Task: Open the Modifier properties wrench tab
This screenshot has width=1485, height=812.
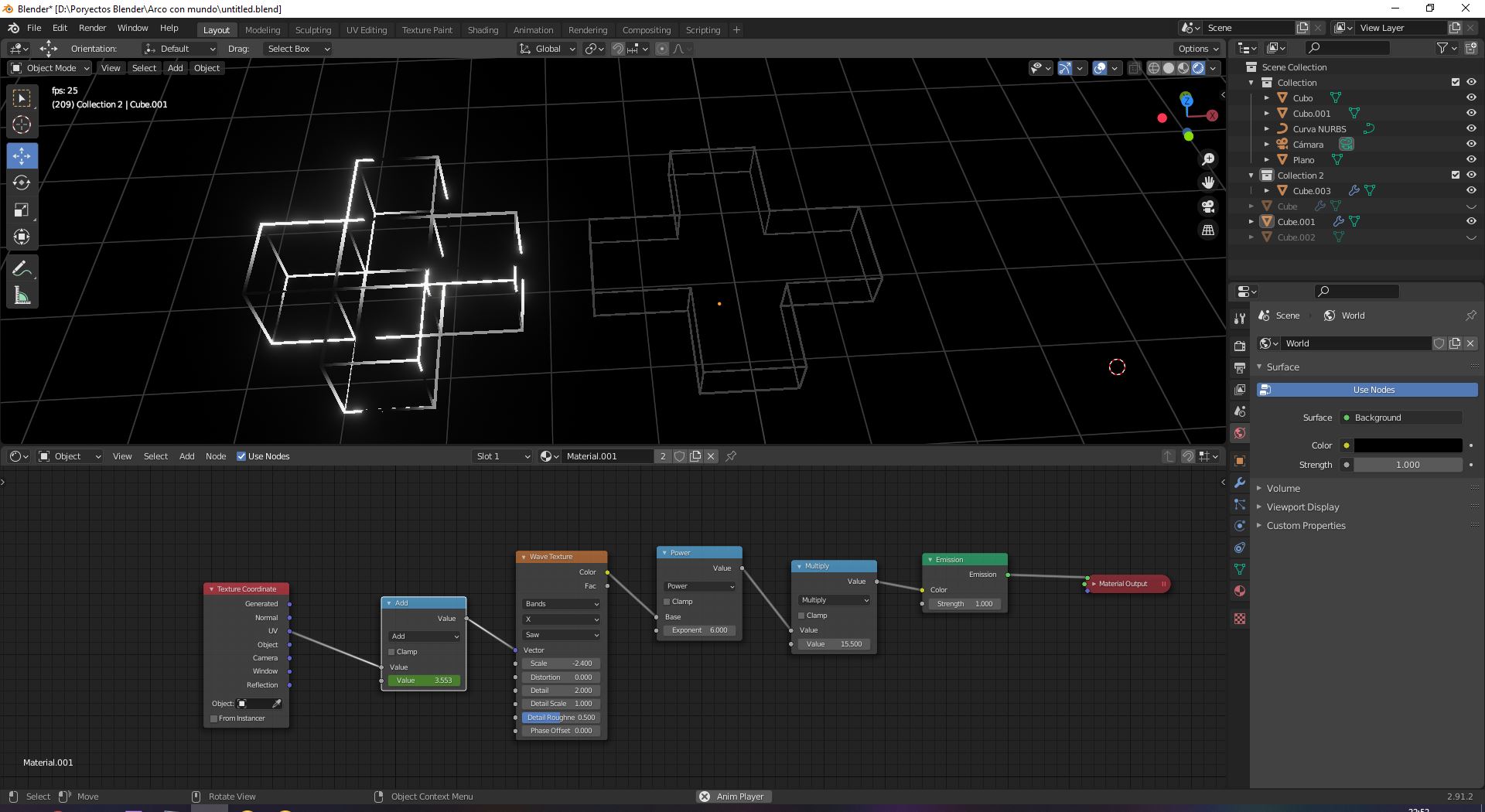Action: point(1240,483)
